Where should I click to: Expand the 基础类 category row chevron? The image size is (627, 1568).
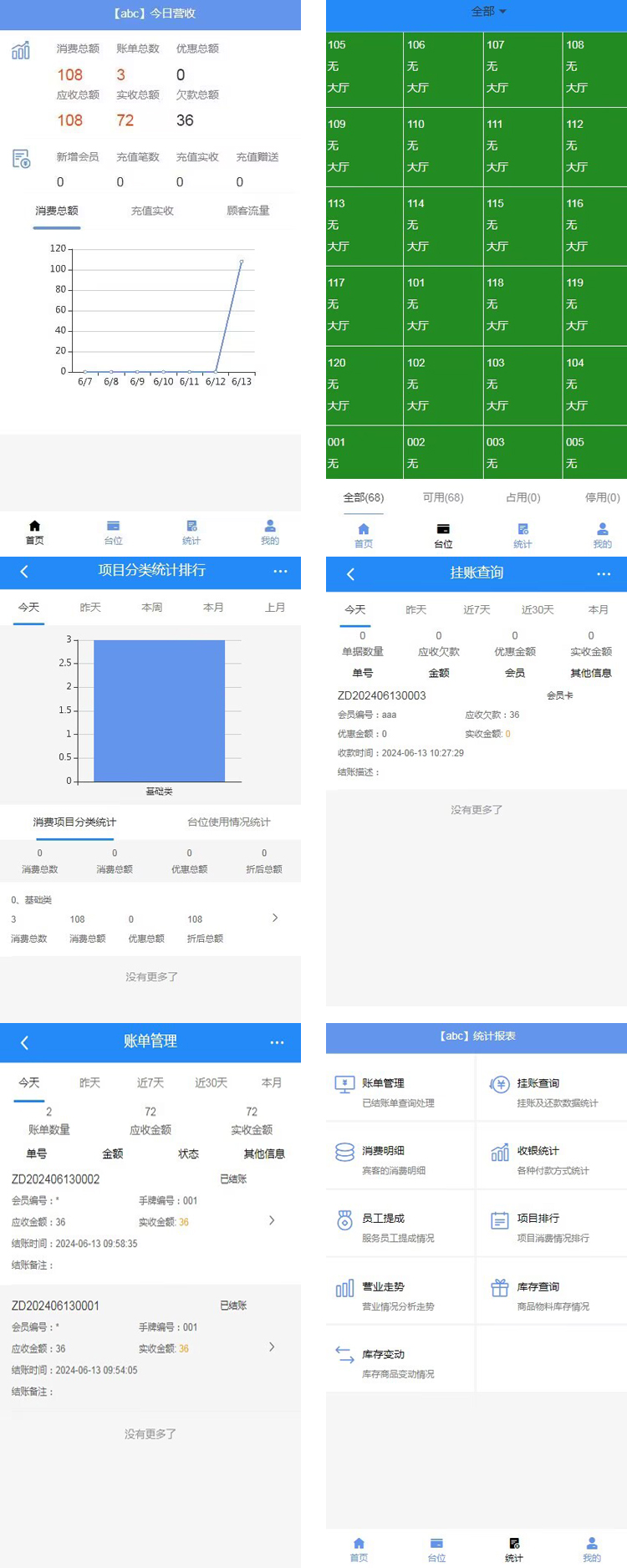tap(275, 918)
